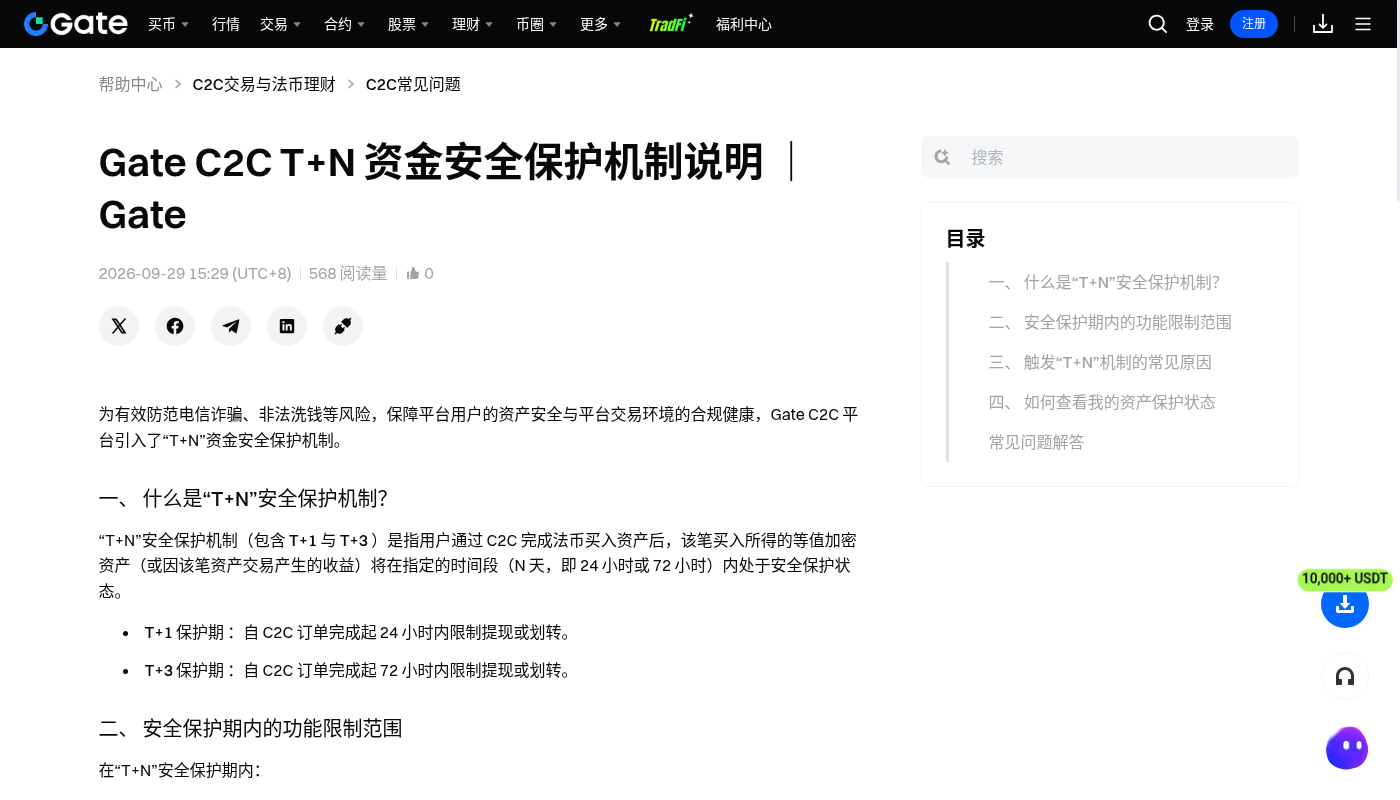
Task: Click the floating blue download button
Action: point(1345,604)
